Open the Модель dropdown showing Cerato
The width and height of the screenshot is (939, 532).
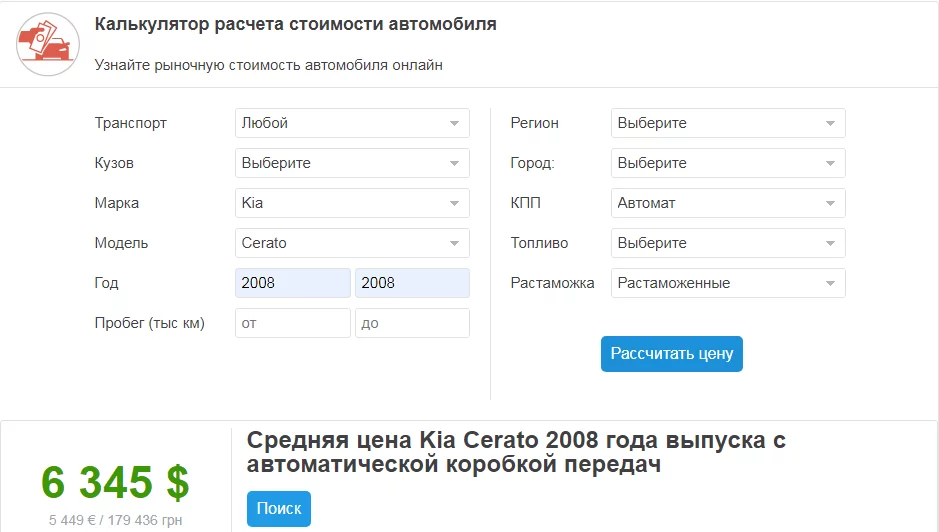pyautogui.click(x=352, y=243)
